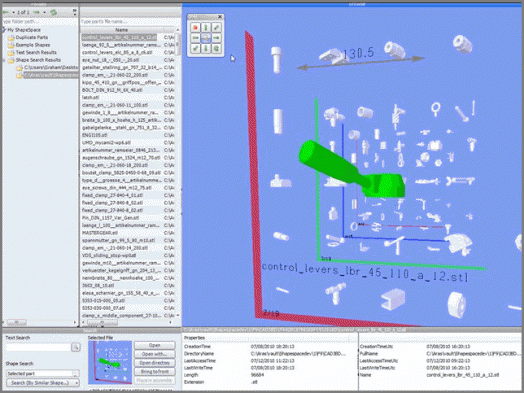Open the Shape Search 'Selected part' dropdown
The height and width of the screenshot is (393, 524).
[76, 374]
